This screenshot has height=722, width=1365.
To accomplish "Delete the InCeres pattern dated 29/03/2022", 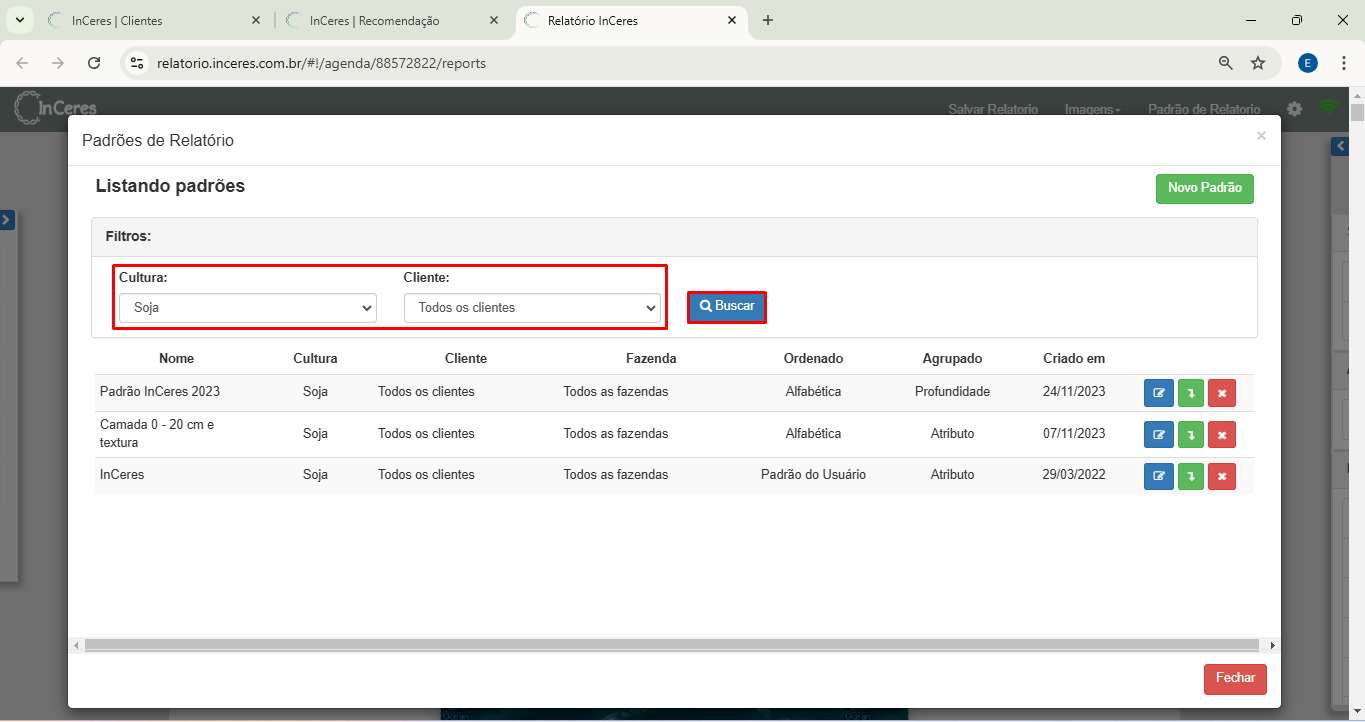I will (1222, 476).
